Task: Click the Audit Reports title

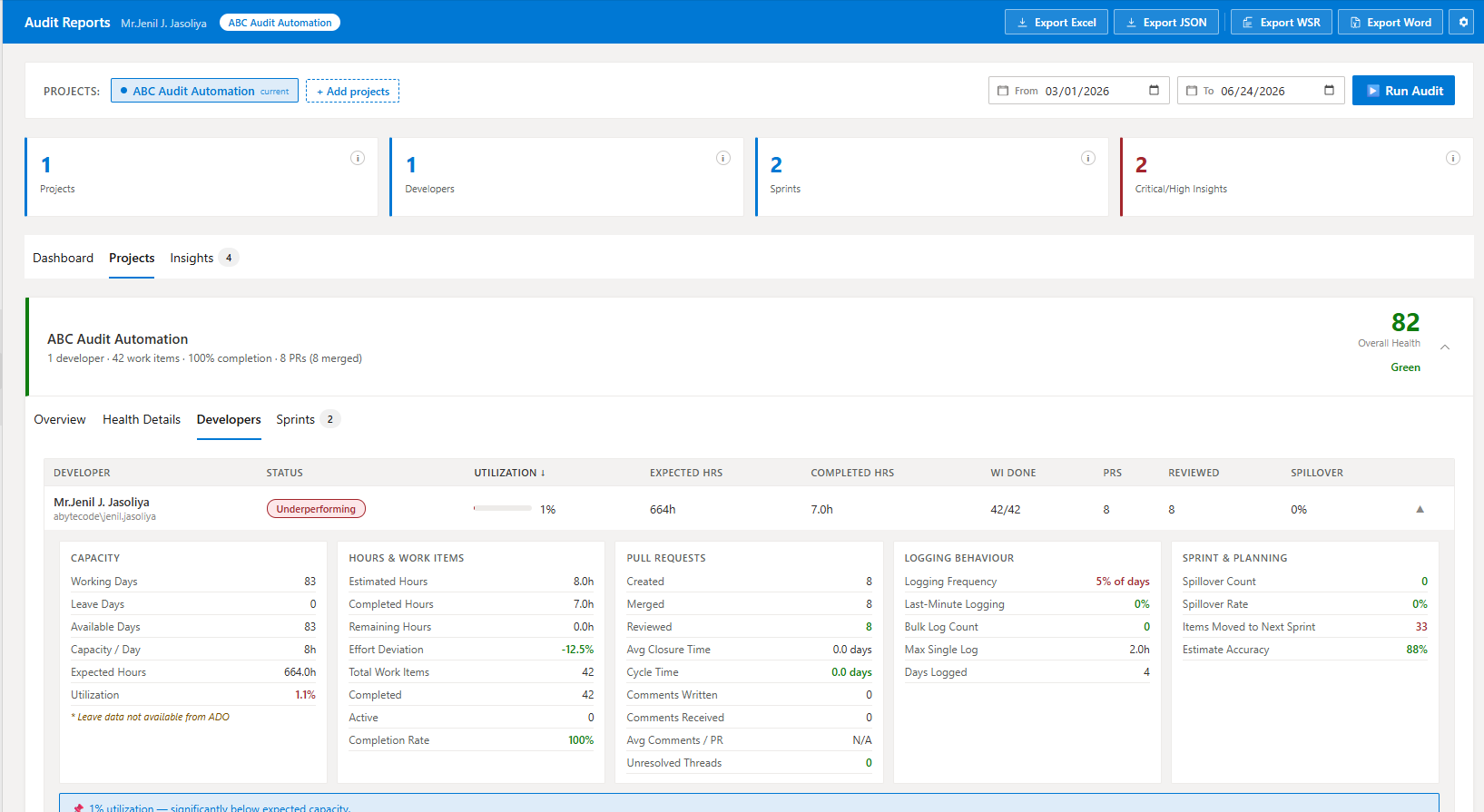Action: (x=67, y=23)
